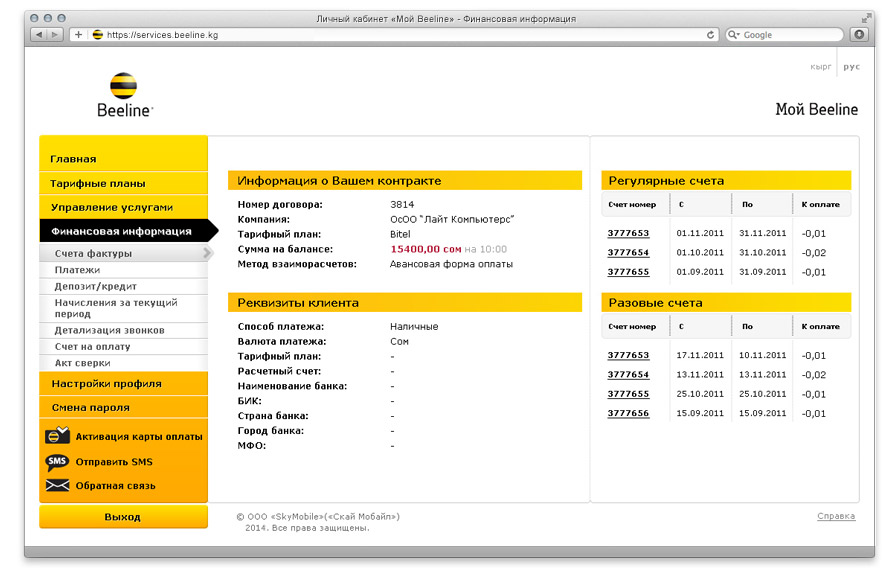Image resolution: width=894 pixels, height=574 pixels.
Task: Click the contract number value 3814
Action: [402, 204]
